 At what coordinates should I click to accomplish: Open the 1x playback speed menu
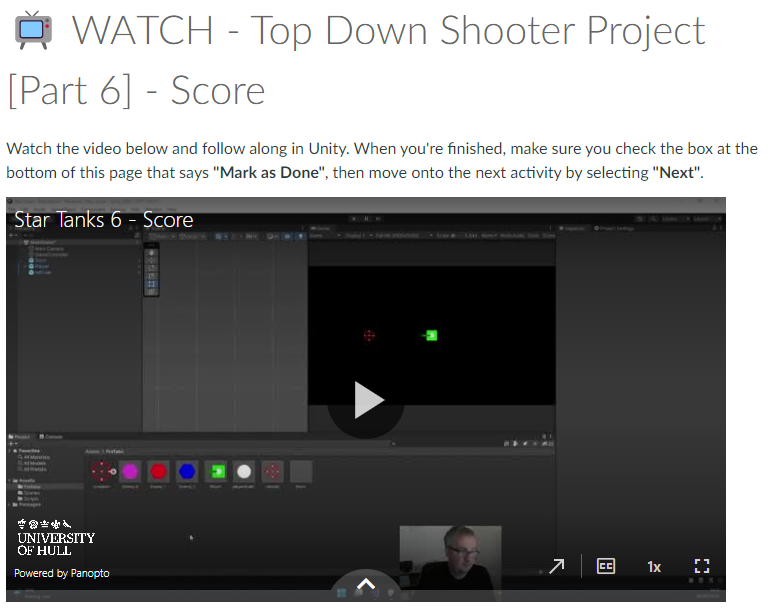point(654,567)
